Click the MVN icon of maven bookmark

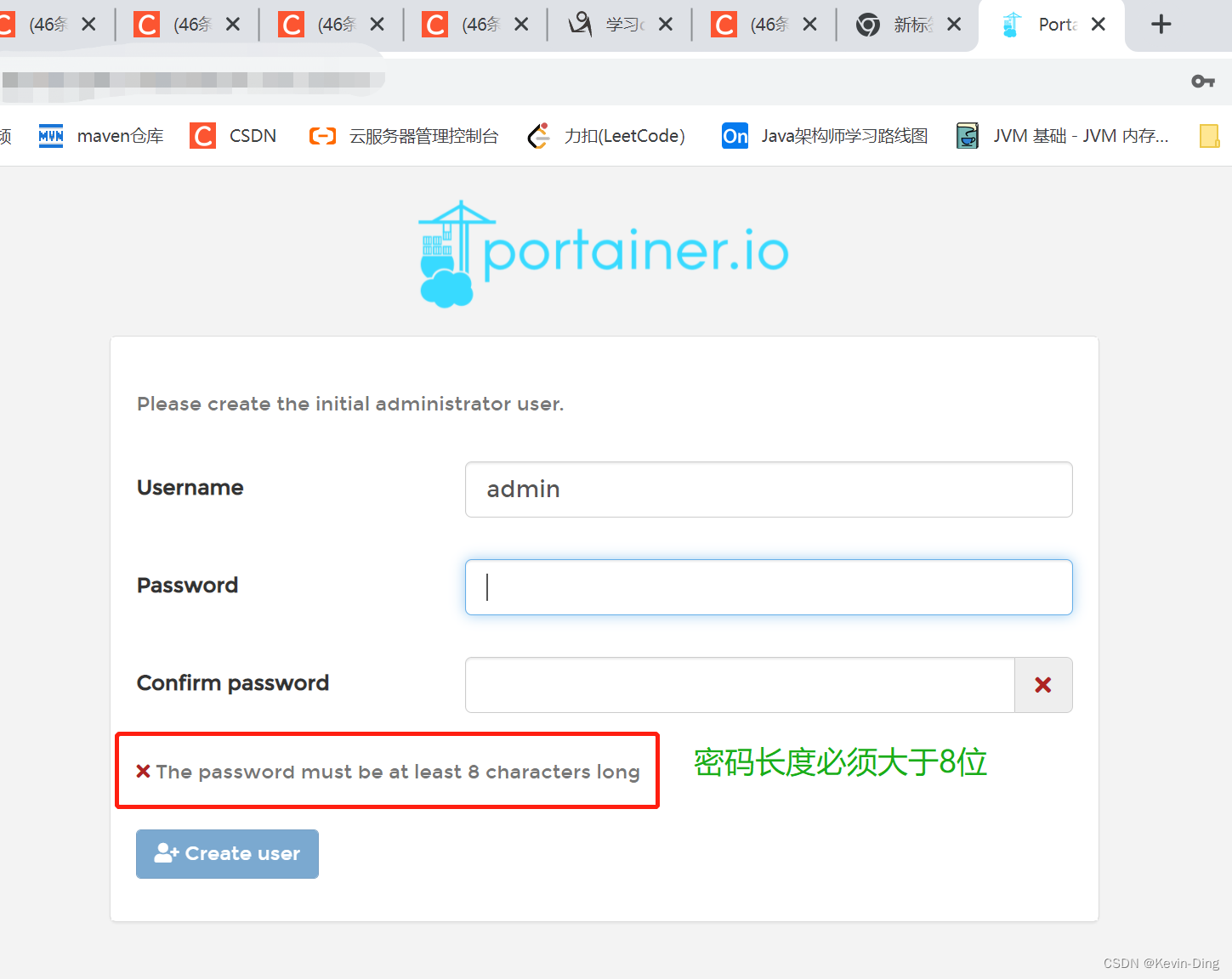click(x=51, y=136)
